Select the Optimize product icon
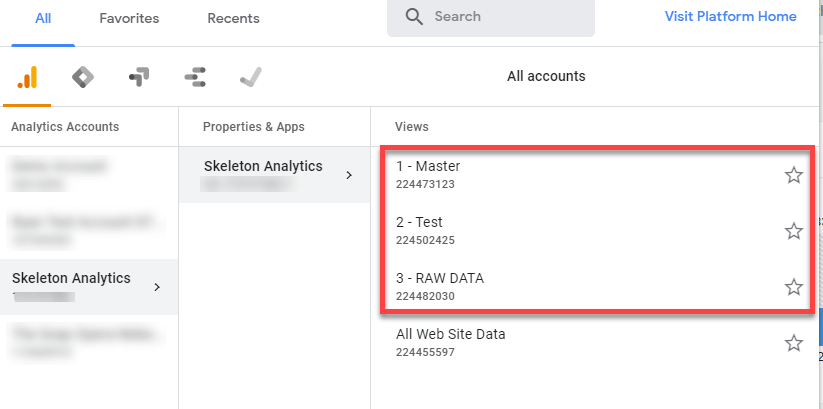The image size is (823, 409). coord(139,78)
